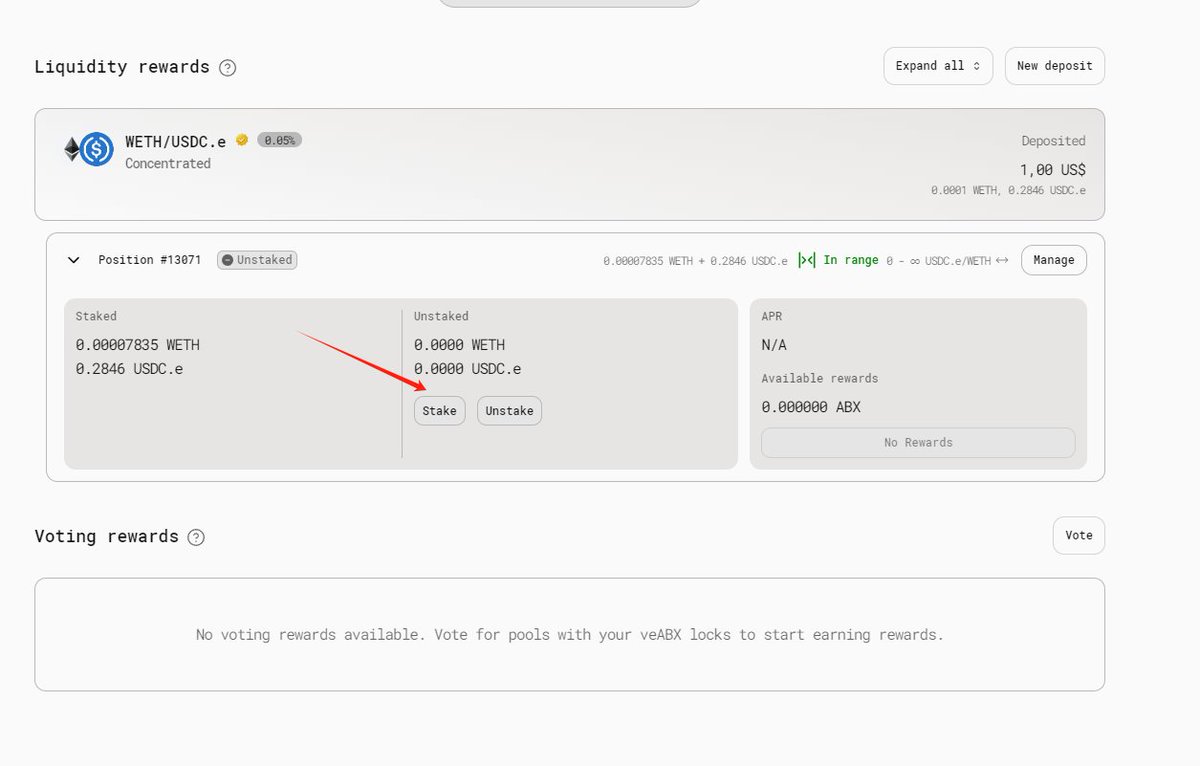Click the In range status text
The width and height of the screenshot is (1200, 766).
[851, 260]
